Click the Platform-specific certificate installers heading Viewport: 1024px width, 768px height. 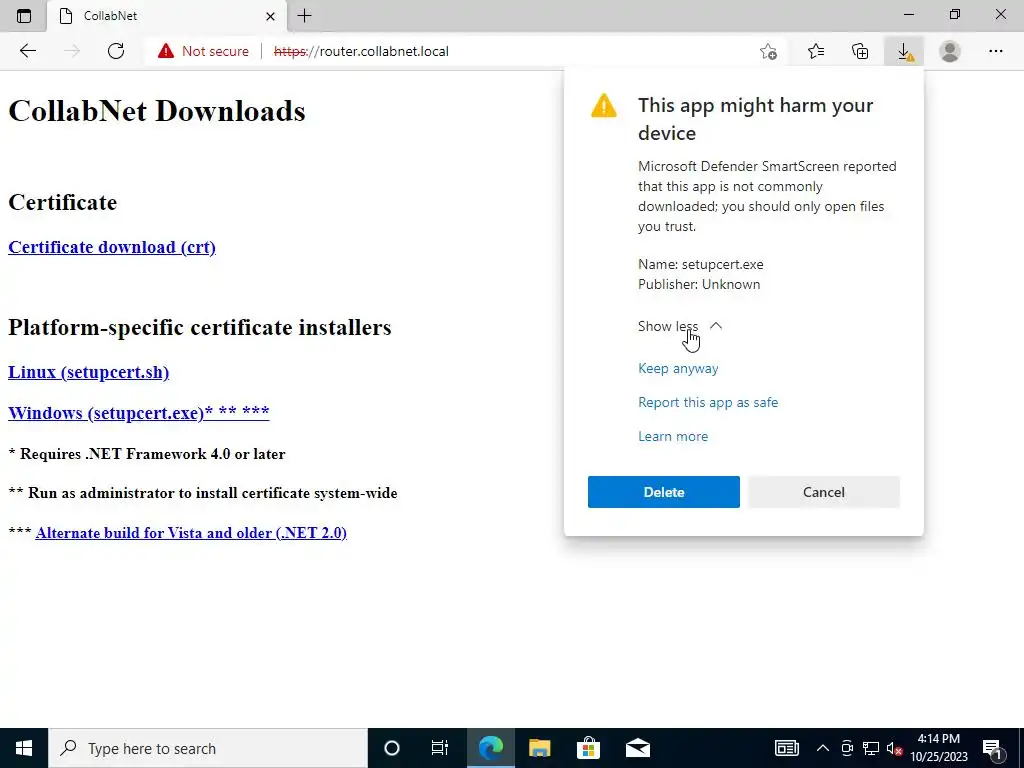click(200, 327)
